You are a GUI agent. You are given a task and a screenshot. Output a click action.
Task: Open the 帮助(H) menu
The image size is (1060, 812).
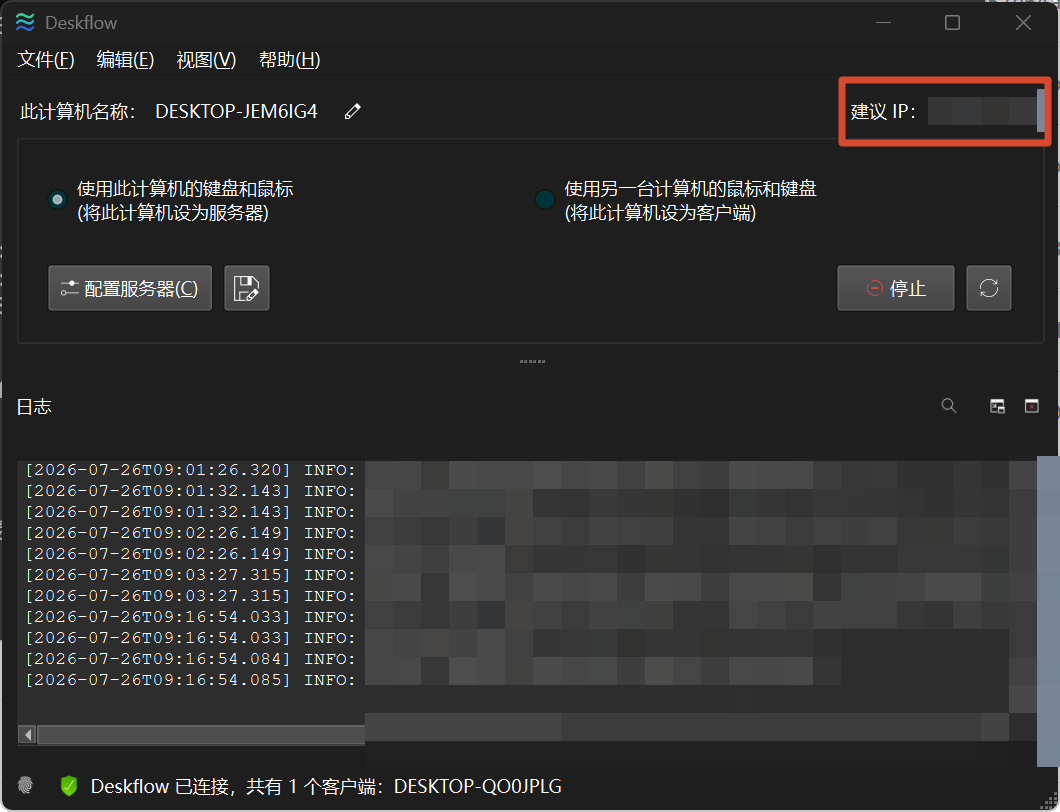coord(289,59)
